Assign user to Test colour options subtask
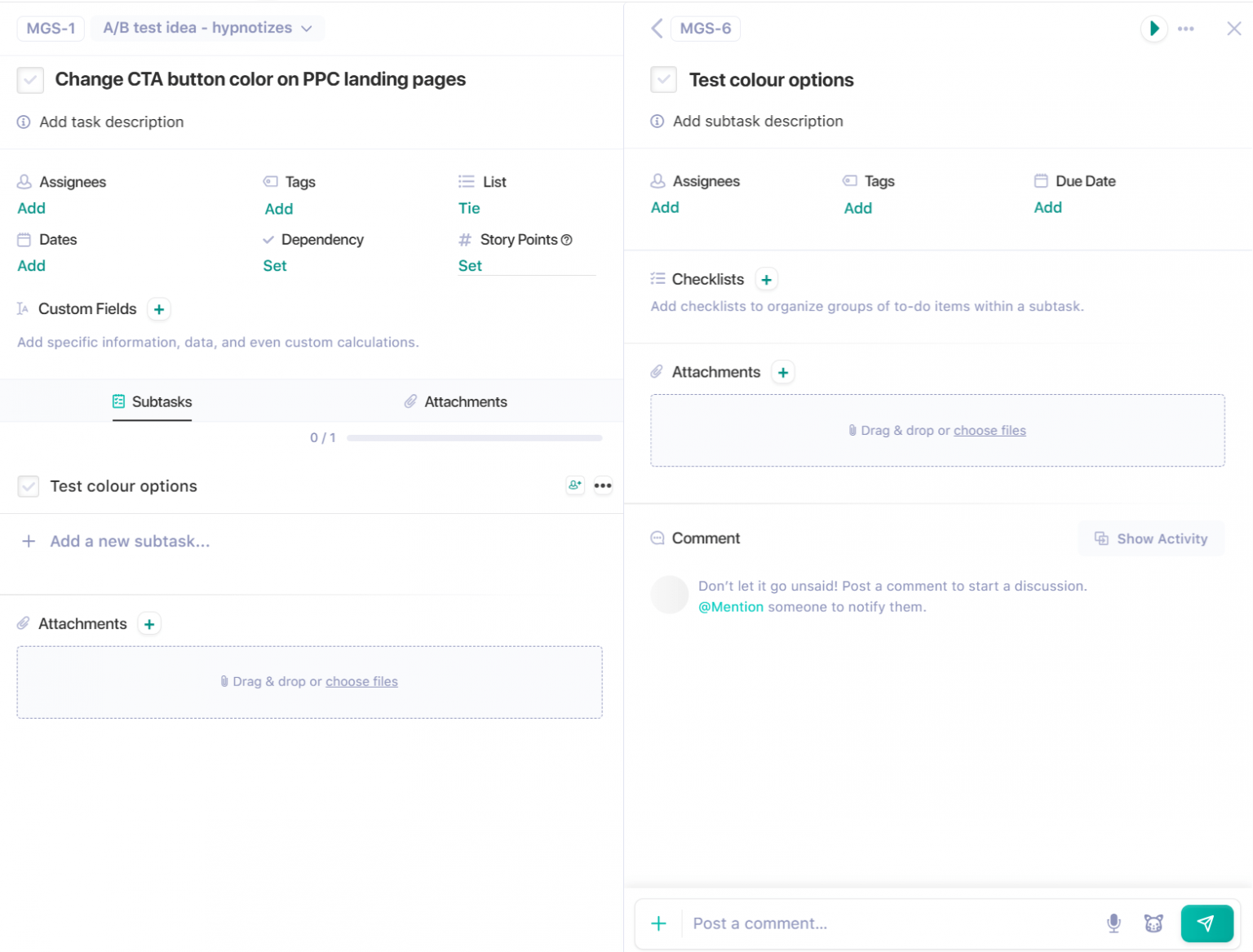This screenshot has width=1253, height=952. coord(575,485)
